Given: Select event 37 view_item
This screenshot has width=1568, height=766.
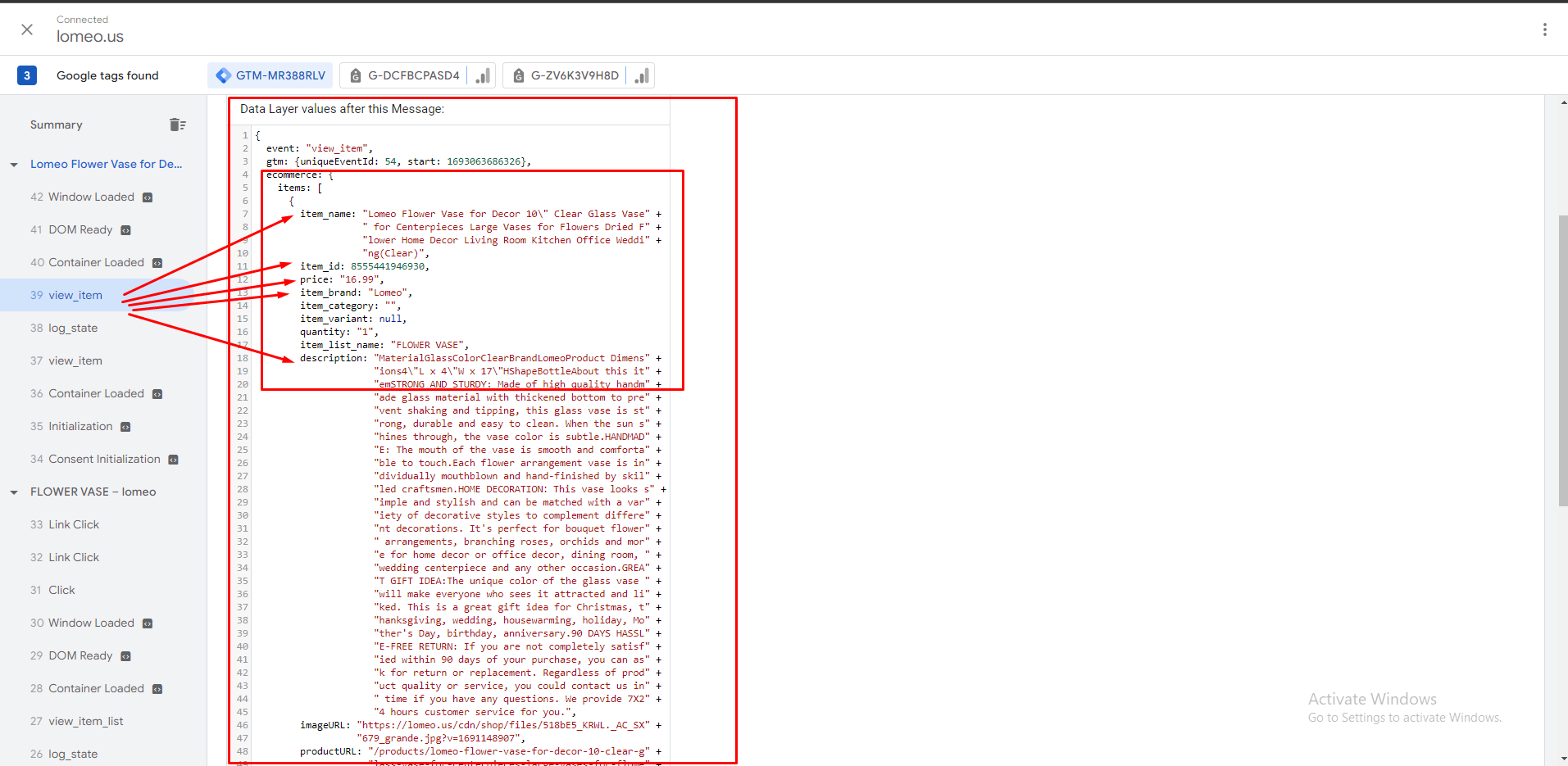Looking at the screenshot, I should pyautogui.click(x=75, y=360).
